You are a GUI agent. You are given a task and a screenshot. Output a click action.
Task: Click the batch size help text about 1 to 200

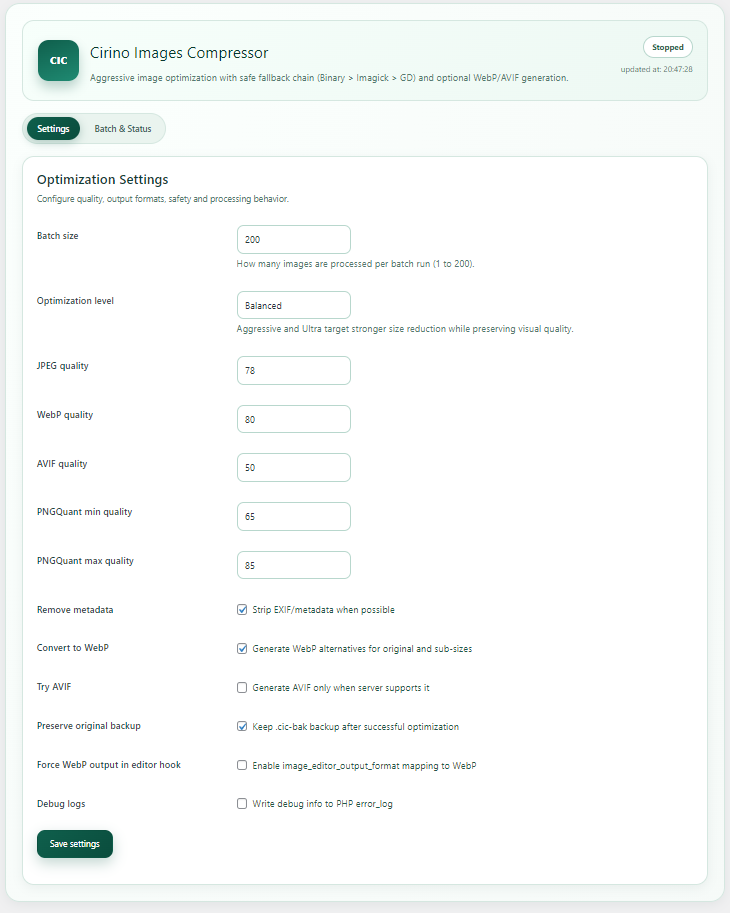pyautogui.click(x=355, y=264)
